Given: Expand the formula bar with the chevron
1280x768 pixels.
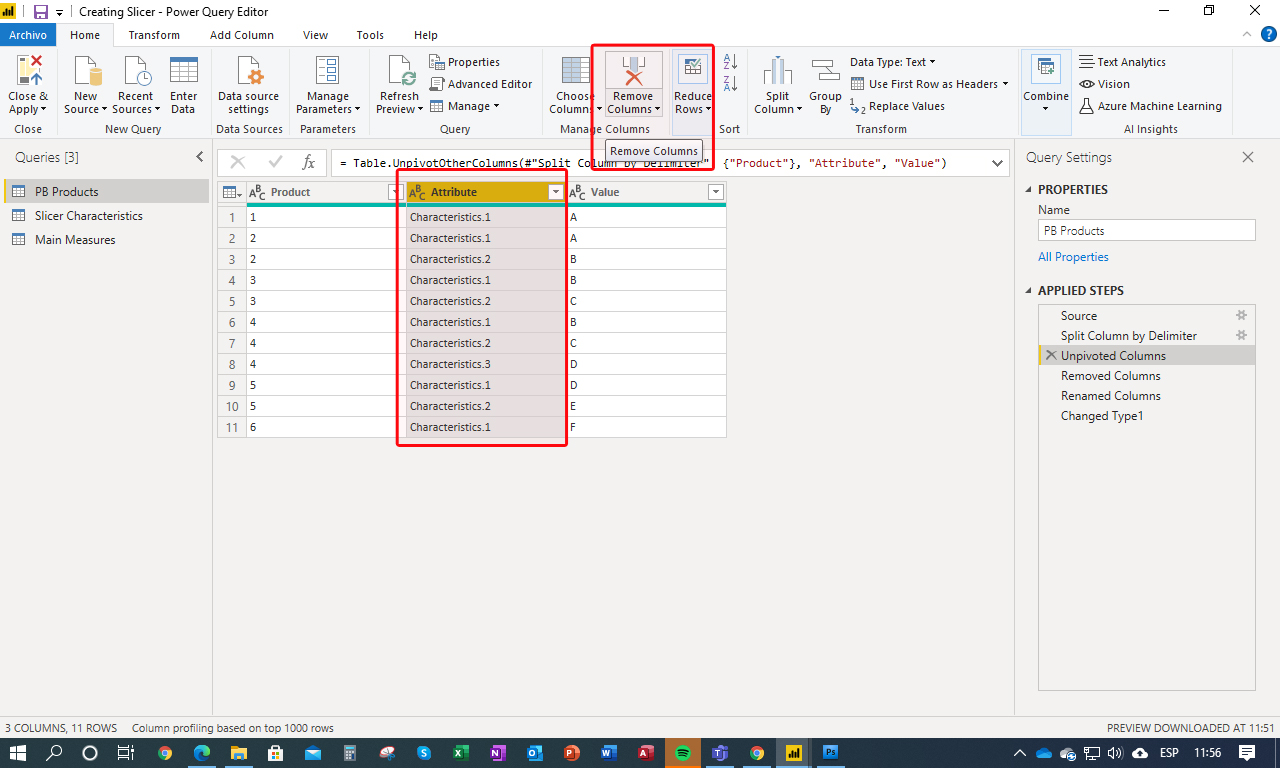Looking at the screenshot, I should point(998,162).
